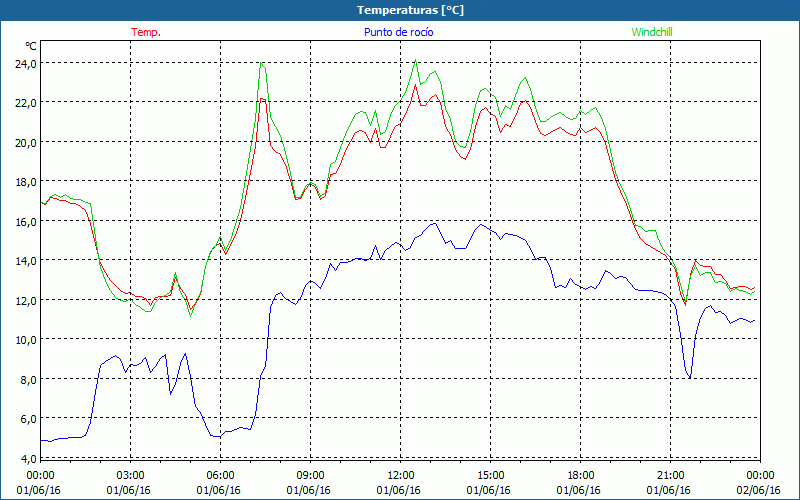
Task: Select the blue 'Punto de rocío' legend label
Action: [x=398, y=32]
